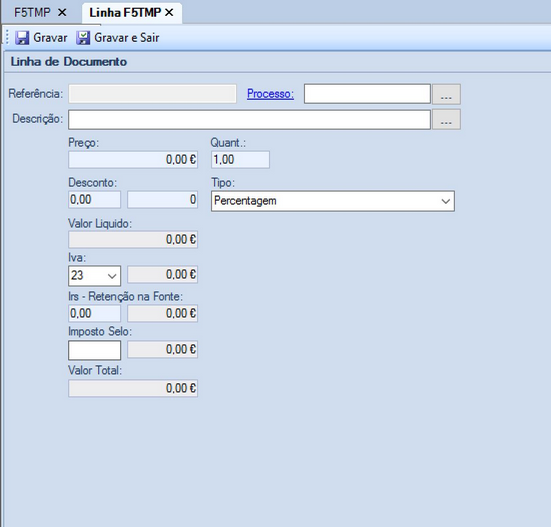Select the Quant. quantity field
551x527 pixels.
pos(240,160)
